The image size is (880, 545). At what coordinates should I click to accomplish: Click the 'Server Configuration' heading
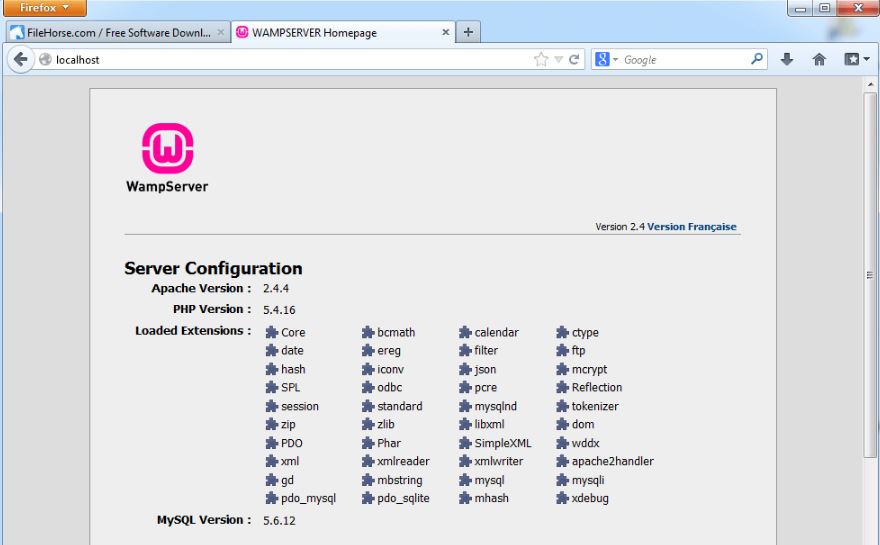tap(213, 268)
